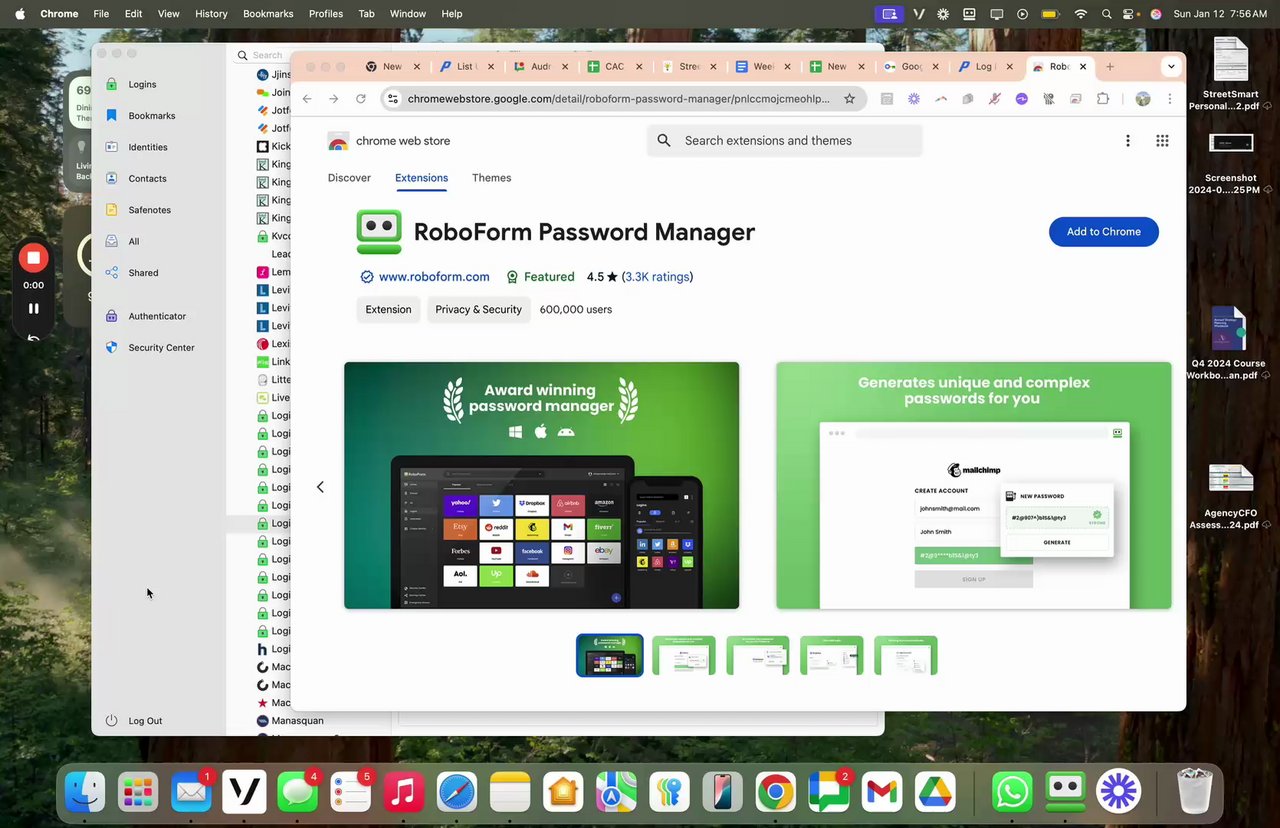
Task: Click the Chrome Web Store logo
Action: click(389, 141)
